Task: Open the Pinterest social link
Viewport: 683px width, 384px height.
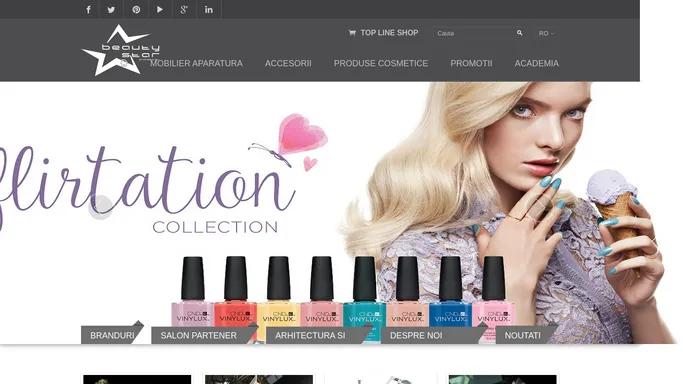Action: (x=136, y=10)
